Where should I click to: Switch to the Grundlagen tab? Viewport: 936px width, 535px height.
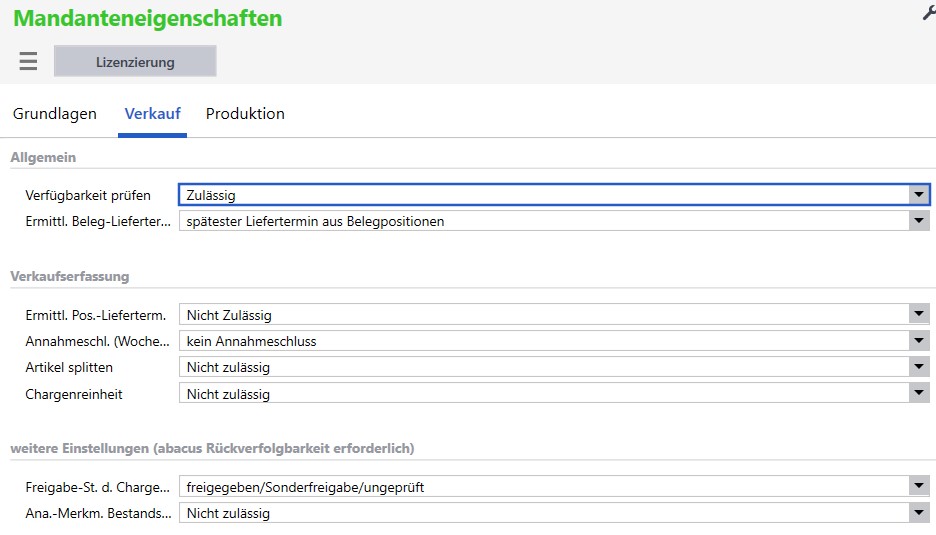point(55,114)
